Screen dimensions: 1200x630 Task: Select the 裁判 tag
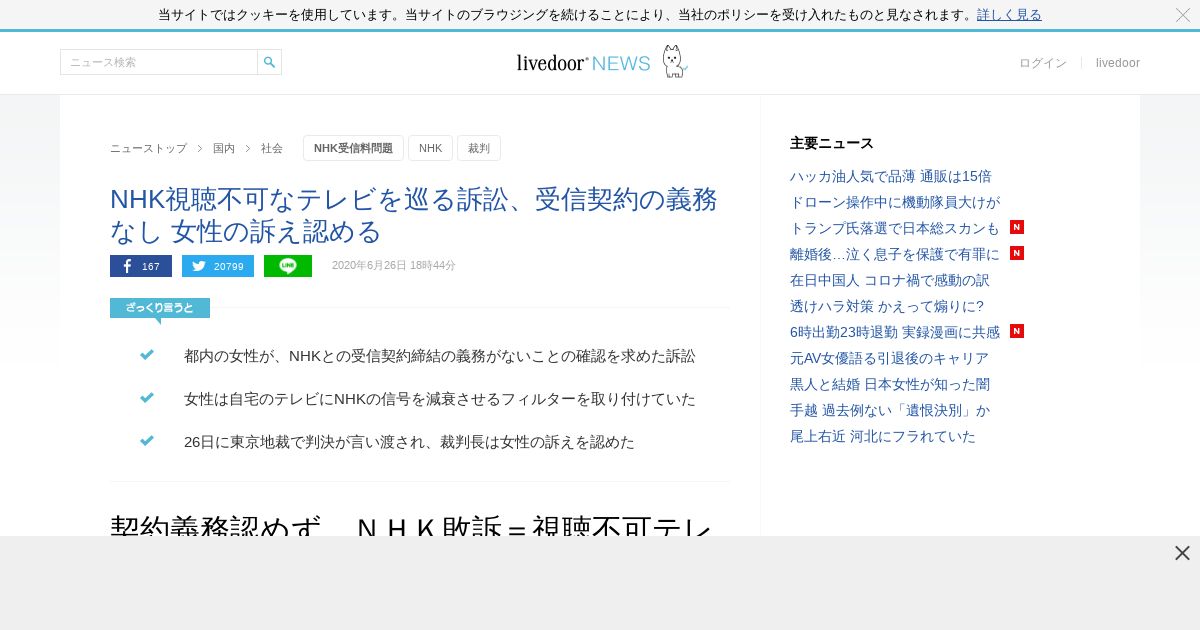coord(479,148)
